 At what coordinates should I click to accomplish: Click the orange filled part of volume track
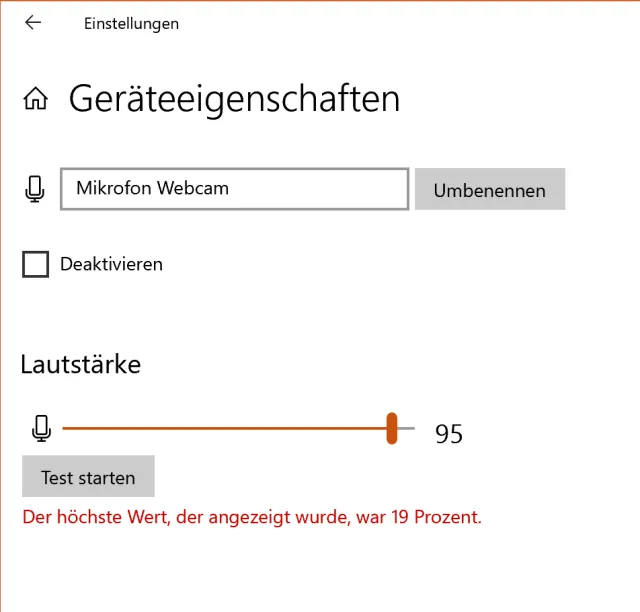coord(220,428)
